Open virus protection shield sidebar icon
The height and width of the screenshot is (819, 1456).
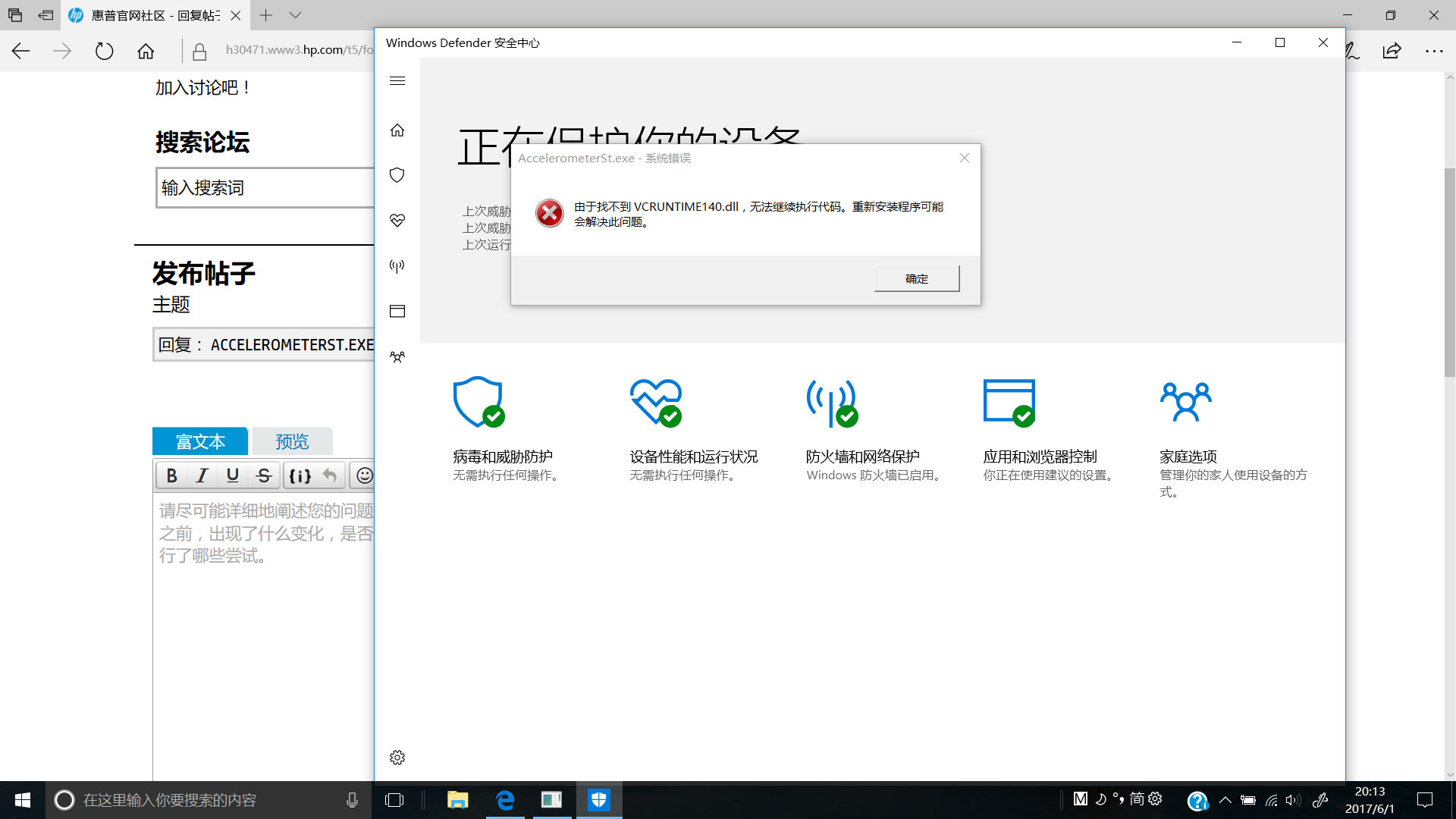(397, 175)
